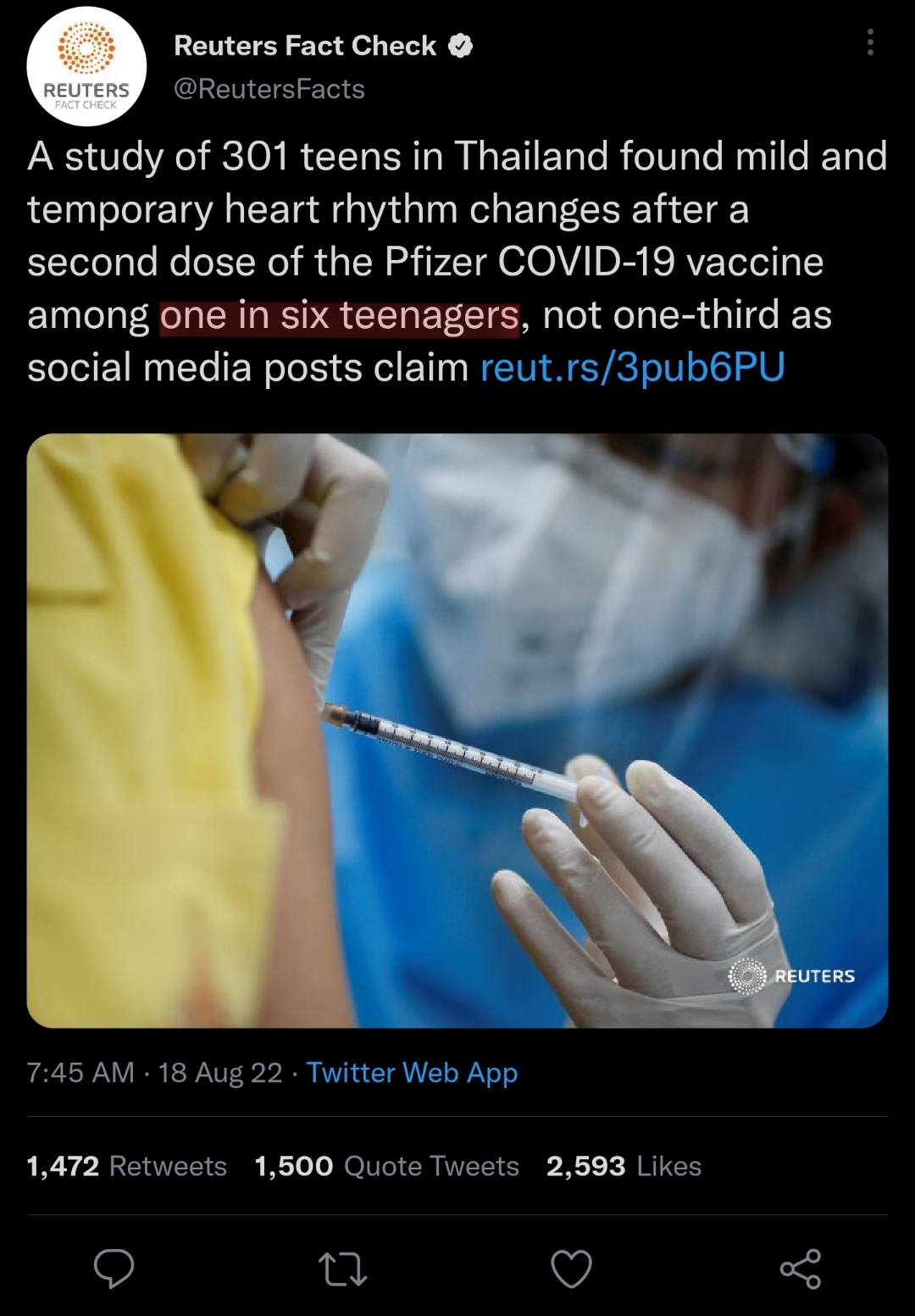Viewport: 915px width, 1316px height.
Task: Tap the highlighted phrase one in six teenagers
Action: [x=340, y=315]
